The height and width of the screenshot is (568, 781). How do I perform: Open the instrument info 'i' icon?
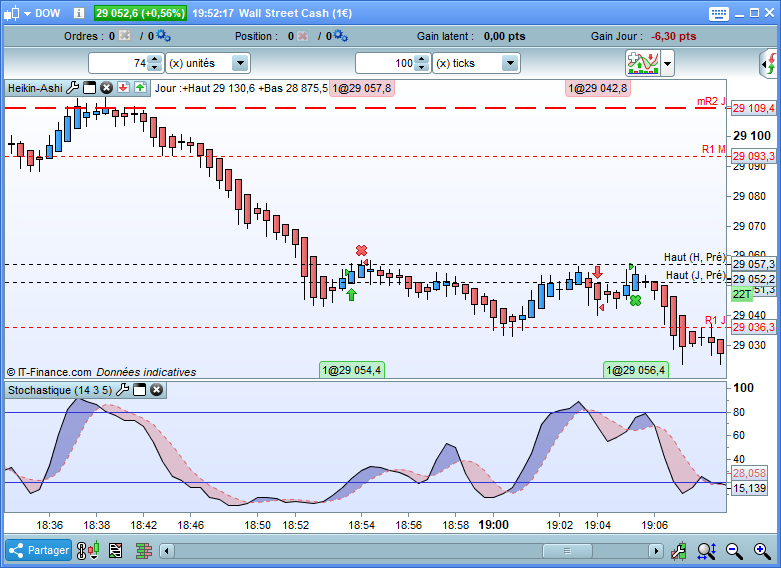point(79,13)
